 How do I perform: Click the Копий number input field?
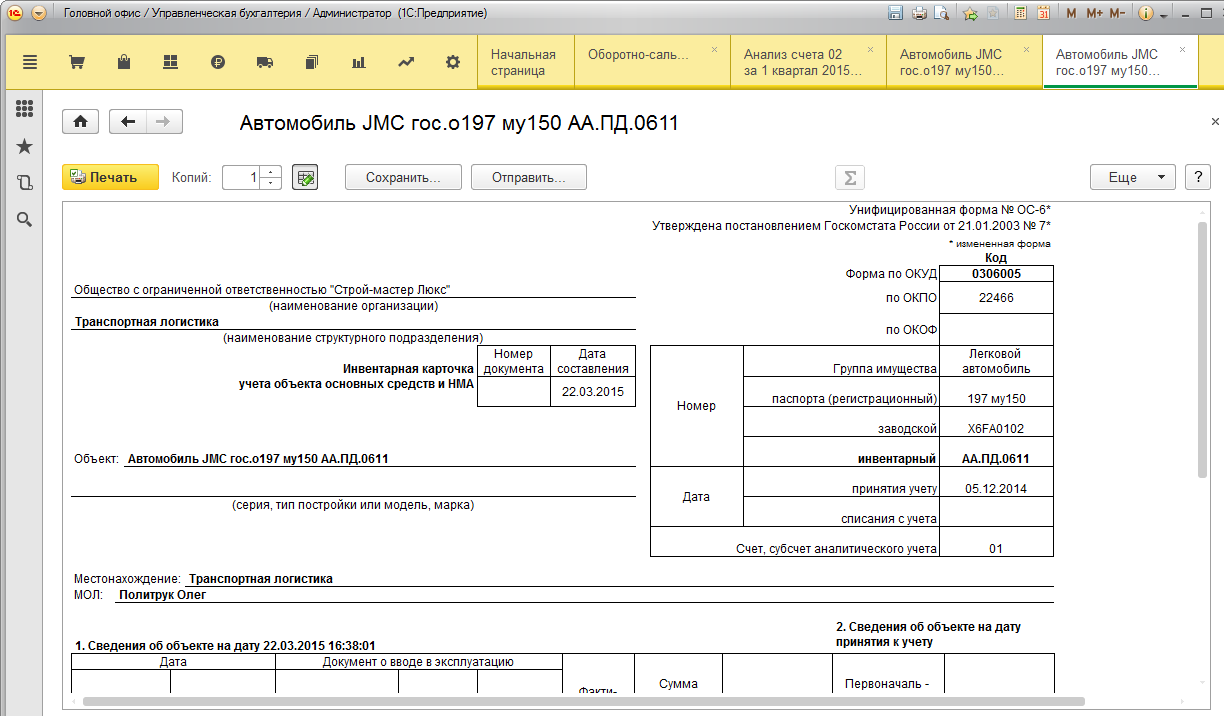[242, 177]
